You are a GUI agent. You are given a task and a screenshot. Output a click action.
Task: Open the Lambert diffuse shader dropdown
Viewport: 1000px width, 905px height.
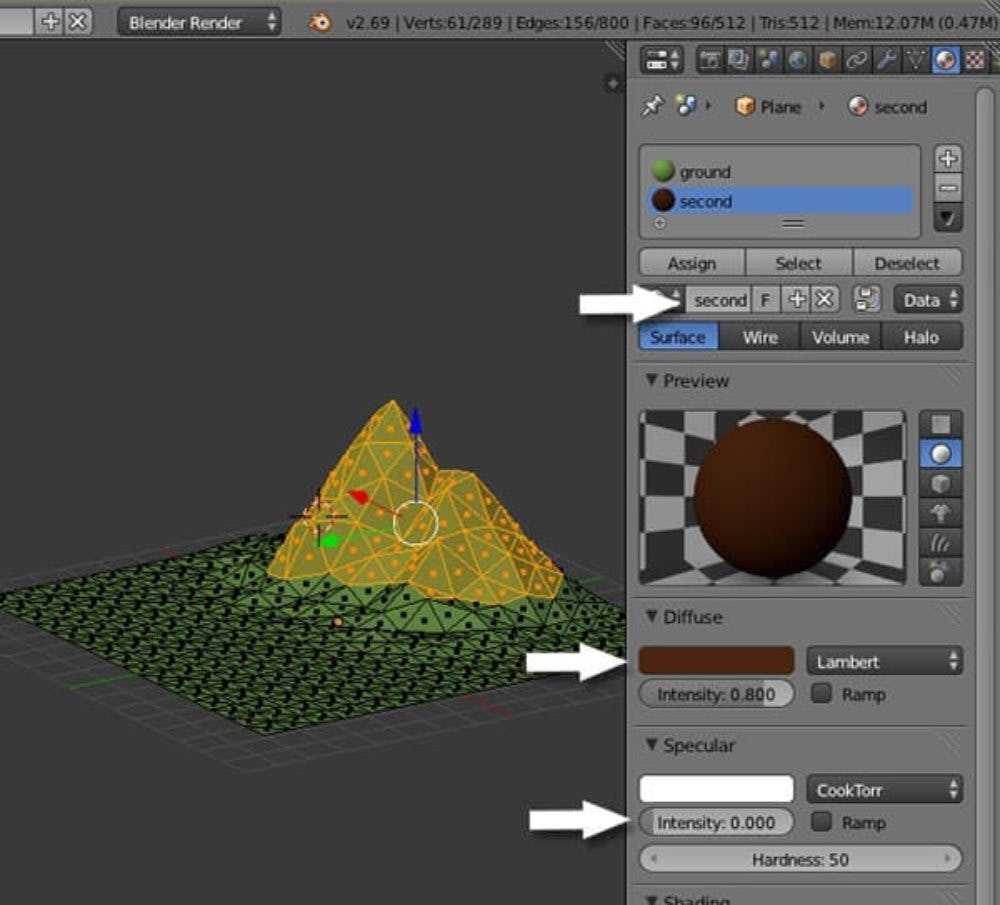point(884,661)
